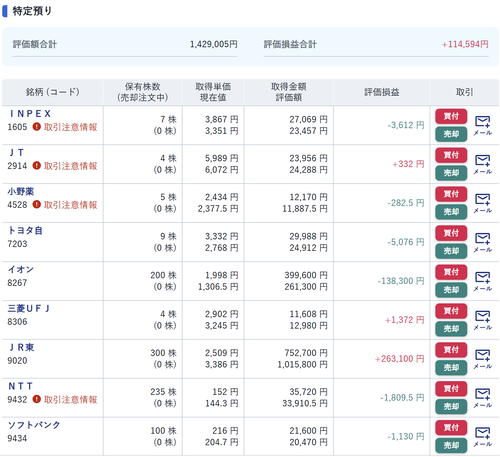View 取引注意情報 notice for NTT
Image resolution: width=500 pixels, height=457 pixels.
coord(65,399)
